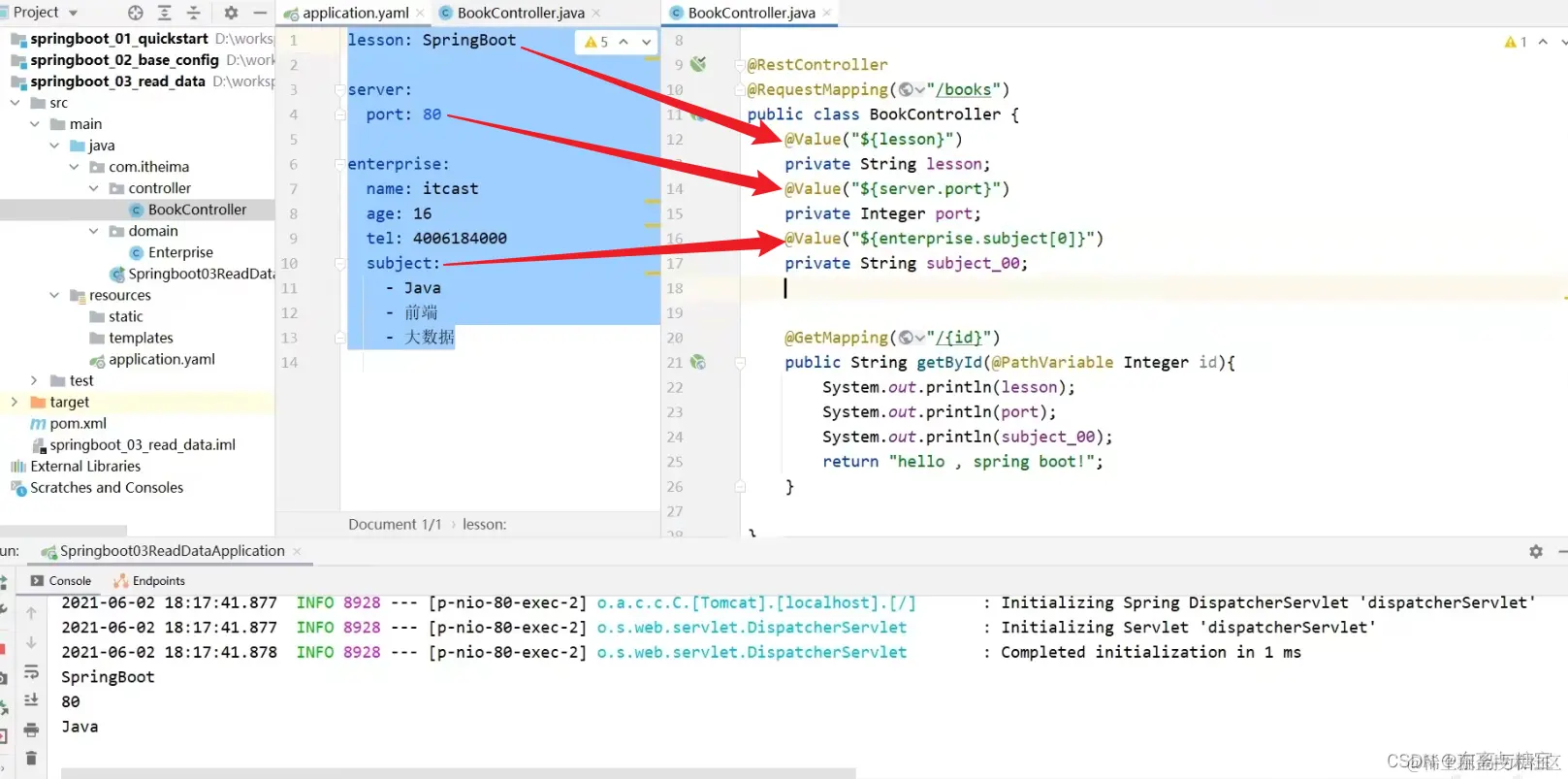Toggle scroll to end in console
Viewport: 1568px width, 779px height.
coord(31,699)
